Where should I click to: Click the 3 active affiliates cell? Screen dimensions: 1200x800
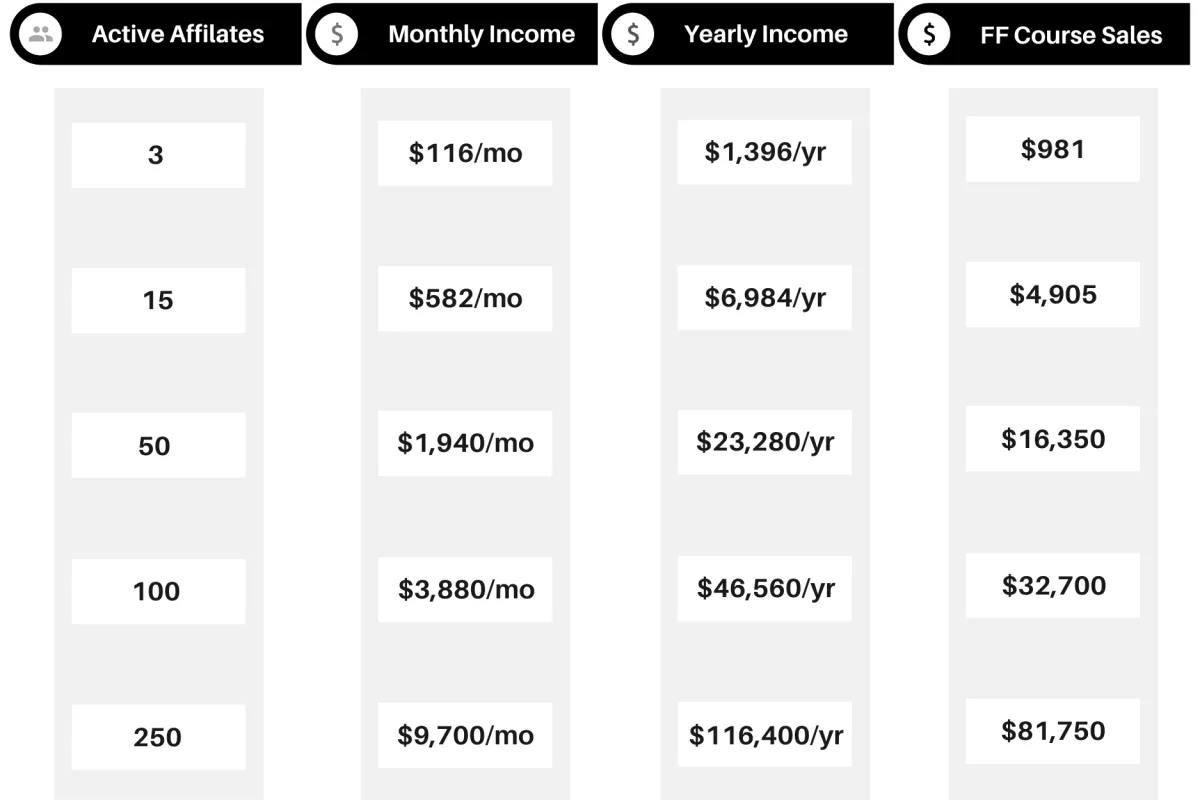[x=158, y=155]
